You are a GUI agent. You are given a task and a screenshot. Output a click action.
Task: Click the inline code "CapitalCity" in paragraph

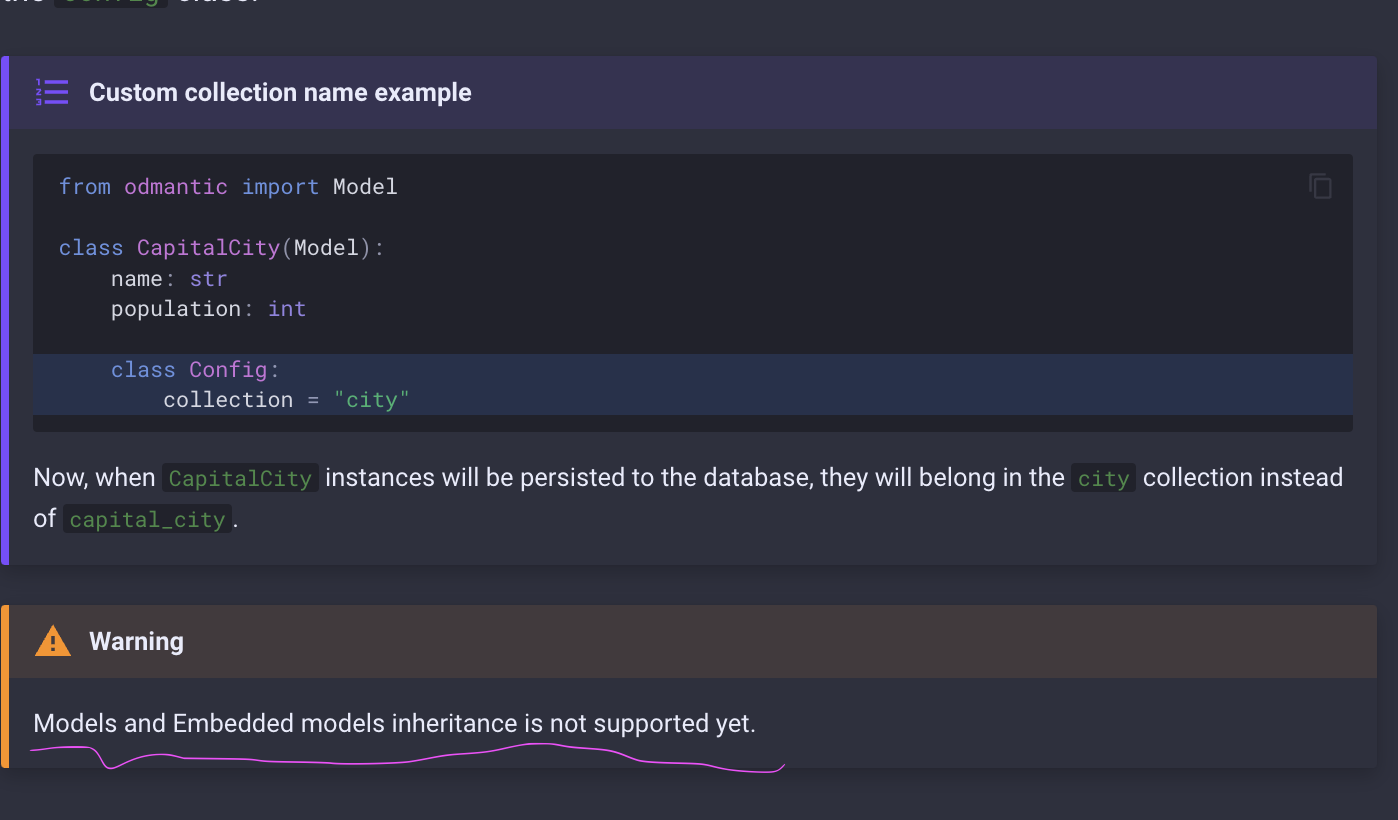click(x=240, y=478)
